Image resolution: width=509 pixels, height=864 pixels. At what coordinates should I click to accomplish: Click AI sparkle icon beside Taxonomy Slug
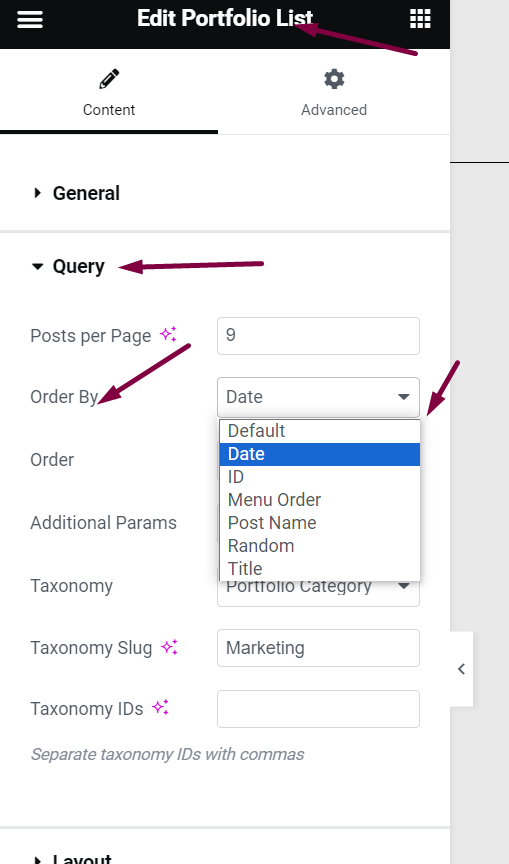pyautogui.click(x=169, y=647)
